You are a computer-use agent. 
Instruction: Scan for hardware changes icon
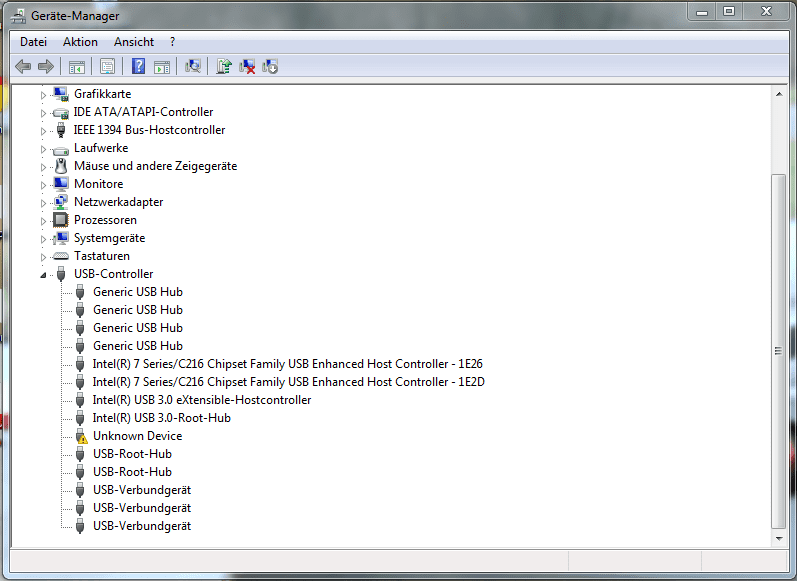(193, 66)
